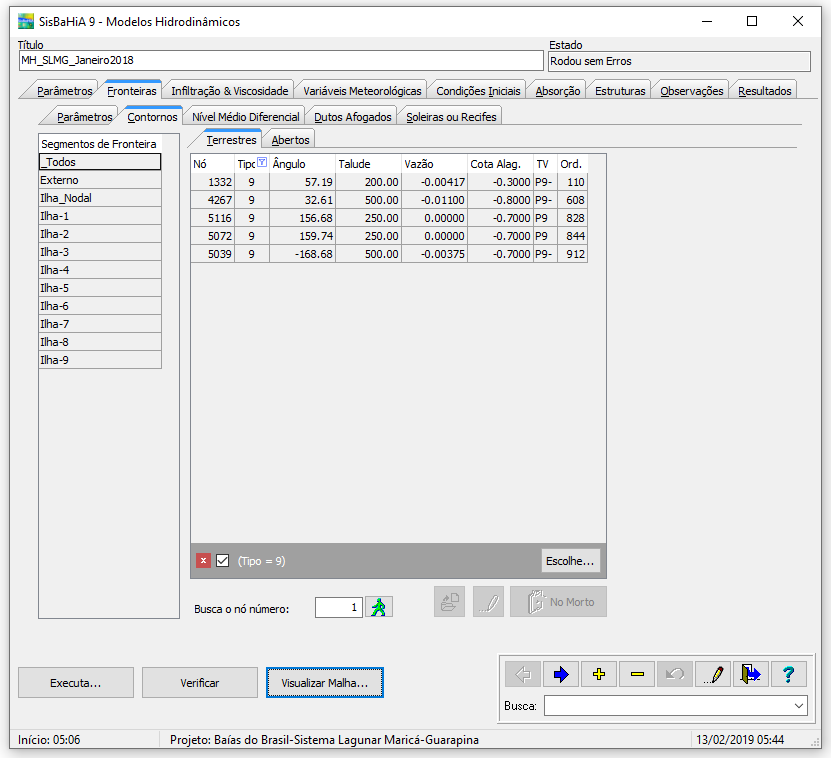Viewport: 831px width, 758px height.
Task: Switch to the Condições Iniciais tab
Action: (478, 91)
